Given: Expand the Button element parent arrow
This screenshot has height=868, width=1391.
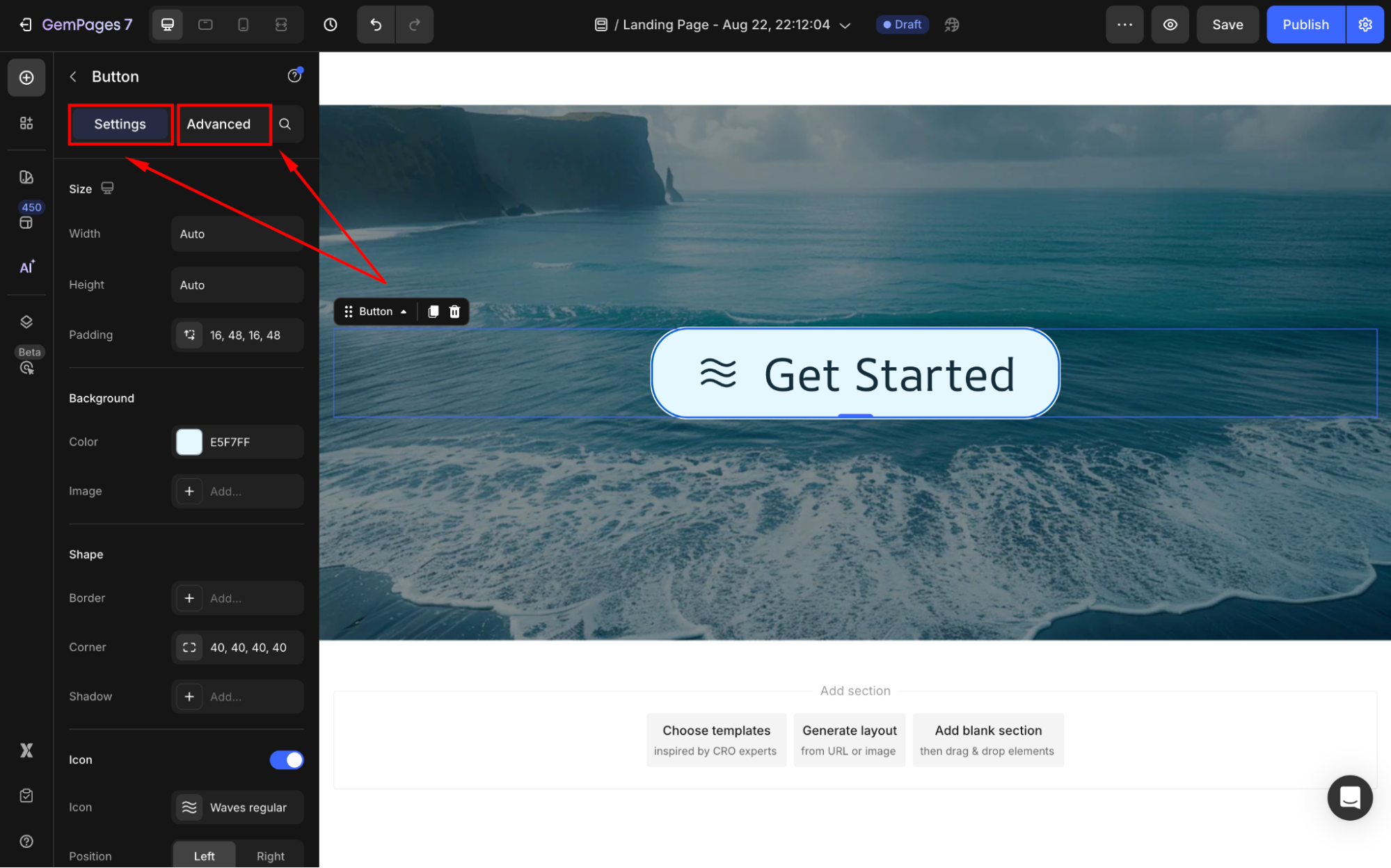Looking at the screenshot, I should pyautogui.click(x=404, y=312).
